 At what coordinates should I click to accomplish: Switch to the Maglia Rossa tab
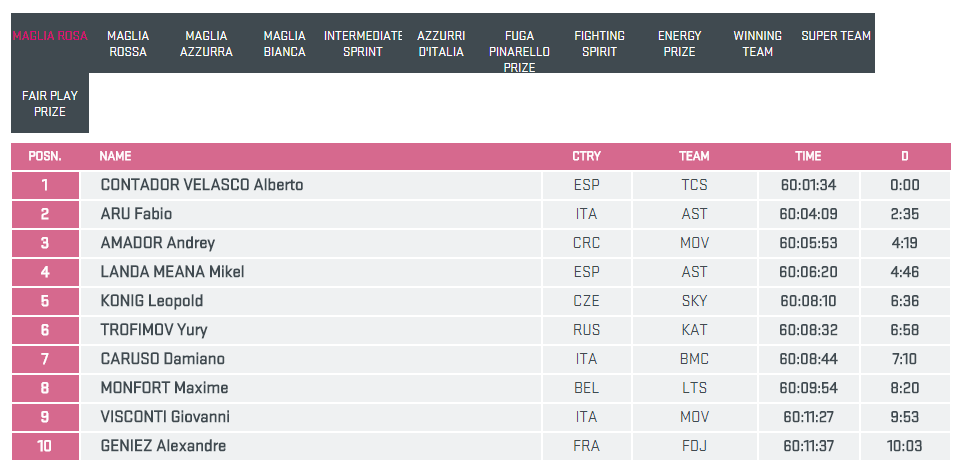(127, 44)
